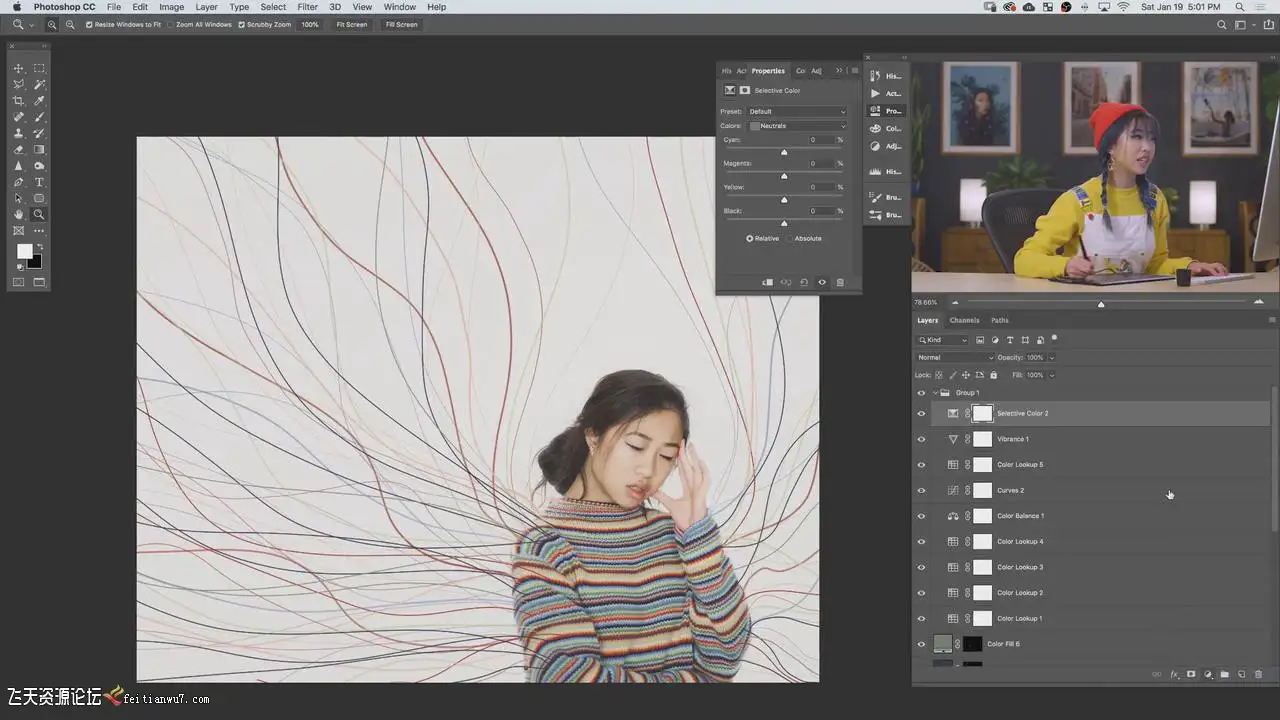The width and height of the screenshot is (1280, 720).
Task: Open the Normal blend mode dropdown
Action: [x=955, y=357]
